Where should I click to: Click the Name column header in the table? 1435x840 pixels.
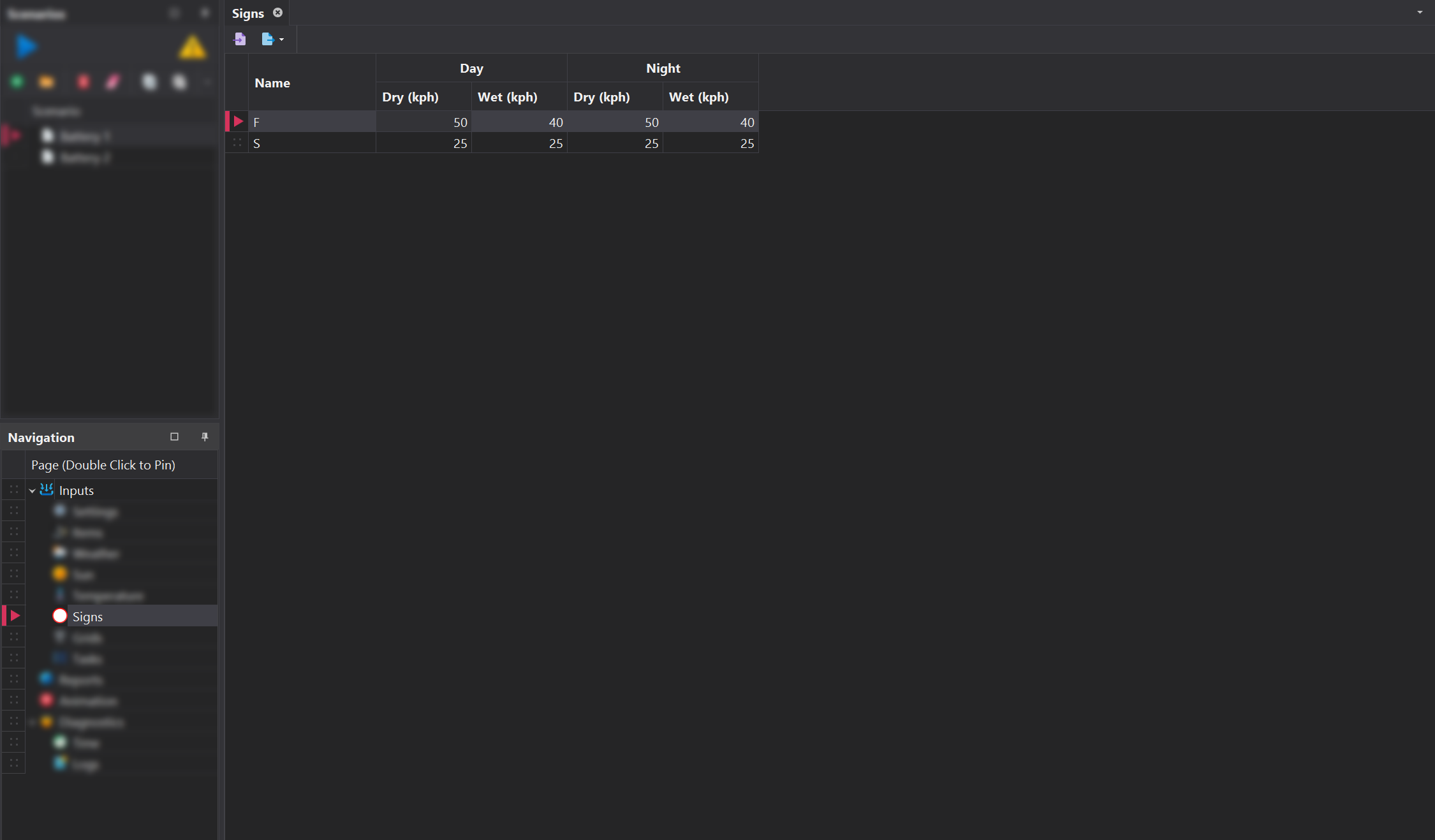click(x=272, y=82)
